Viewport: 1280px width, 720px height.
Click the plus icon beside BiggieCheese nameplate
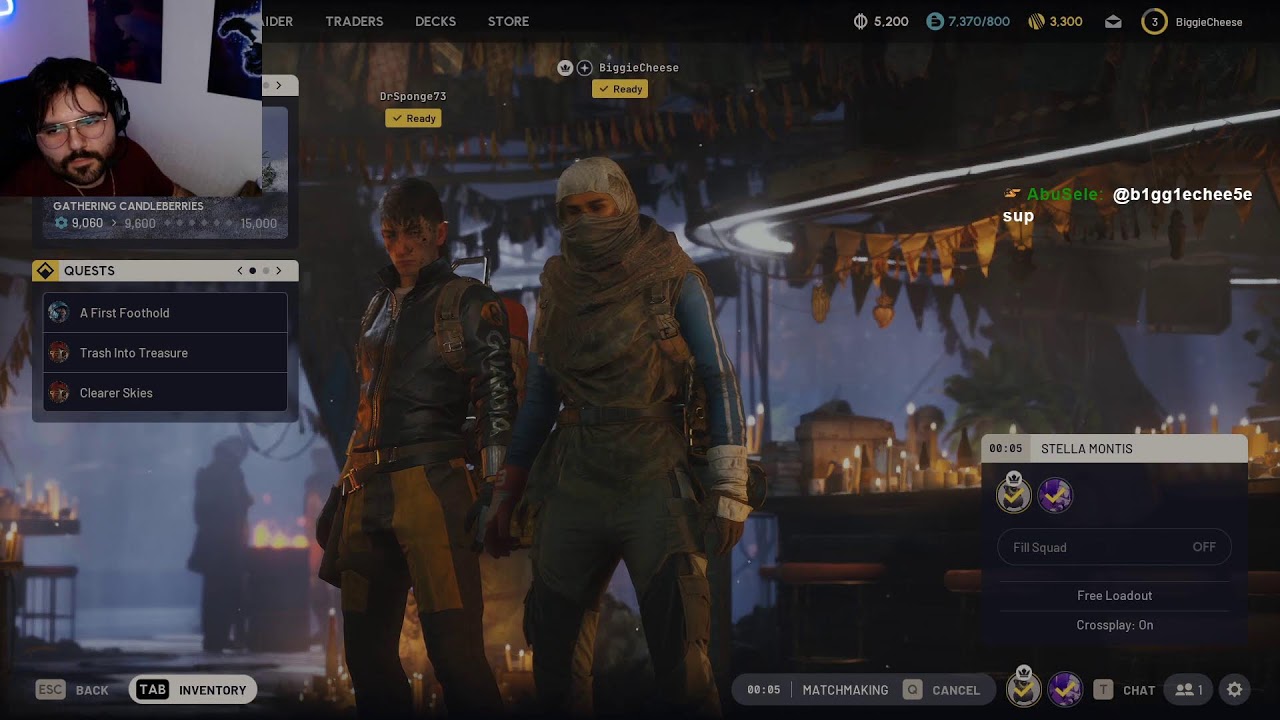(585, 67)
